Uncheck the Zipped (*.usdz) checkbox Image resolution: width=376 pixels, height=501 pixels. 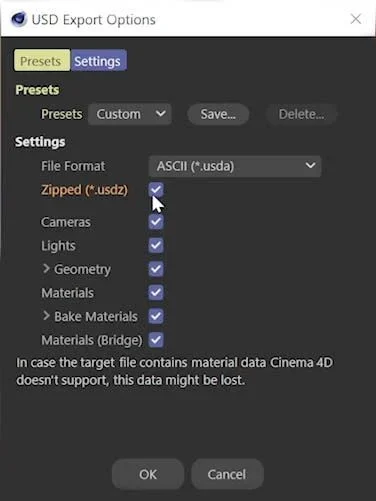tap(156, 190)
